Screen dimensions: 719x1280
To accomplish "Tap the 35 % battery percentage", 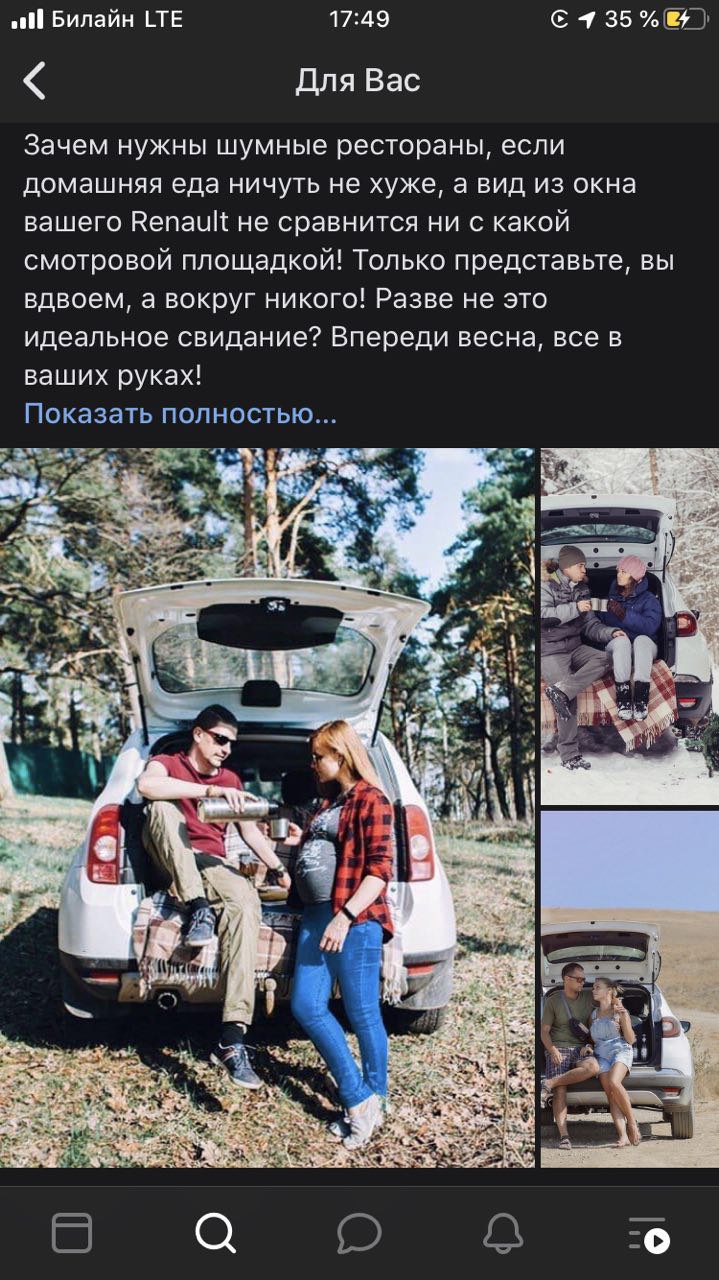I will click(632, 19).
